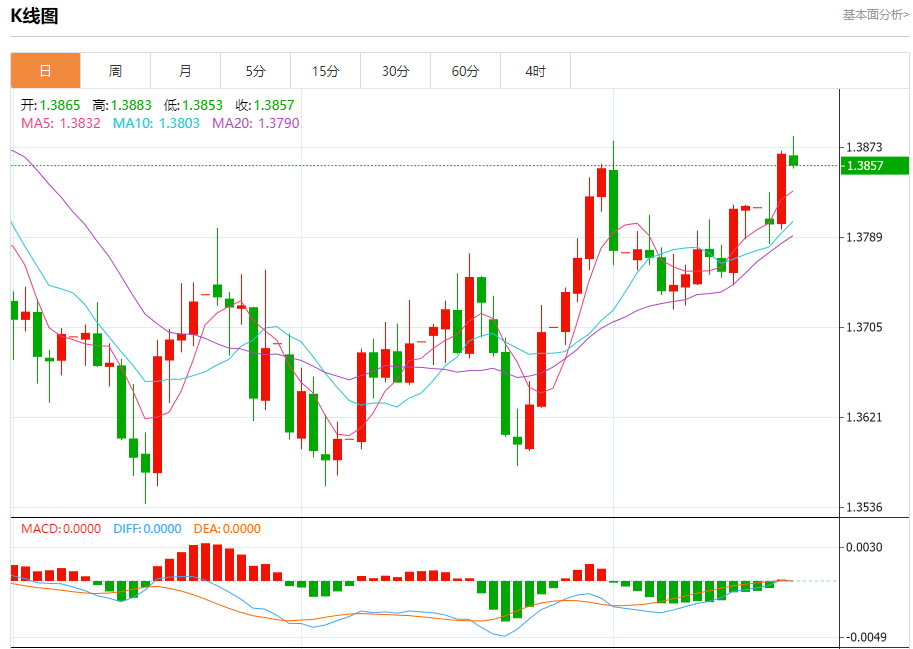The height and width of the screenshot is (649, 913).
Task: Click the 0.0030 MACD axis label
Action: click(x=864, y=547)
